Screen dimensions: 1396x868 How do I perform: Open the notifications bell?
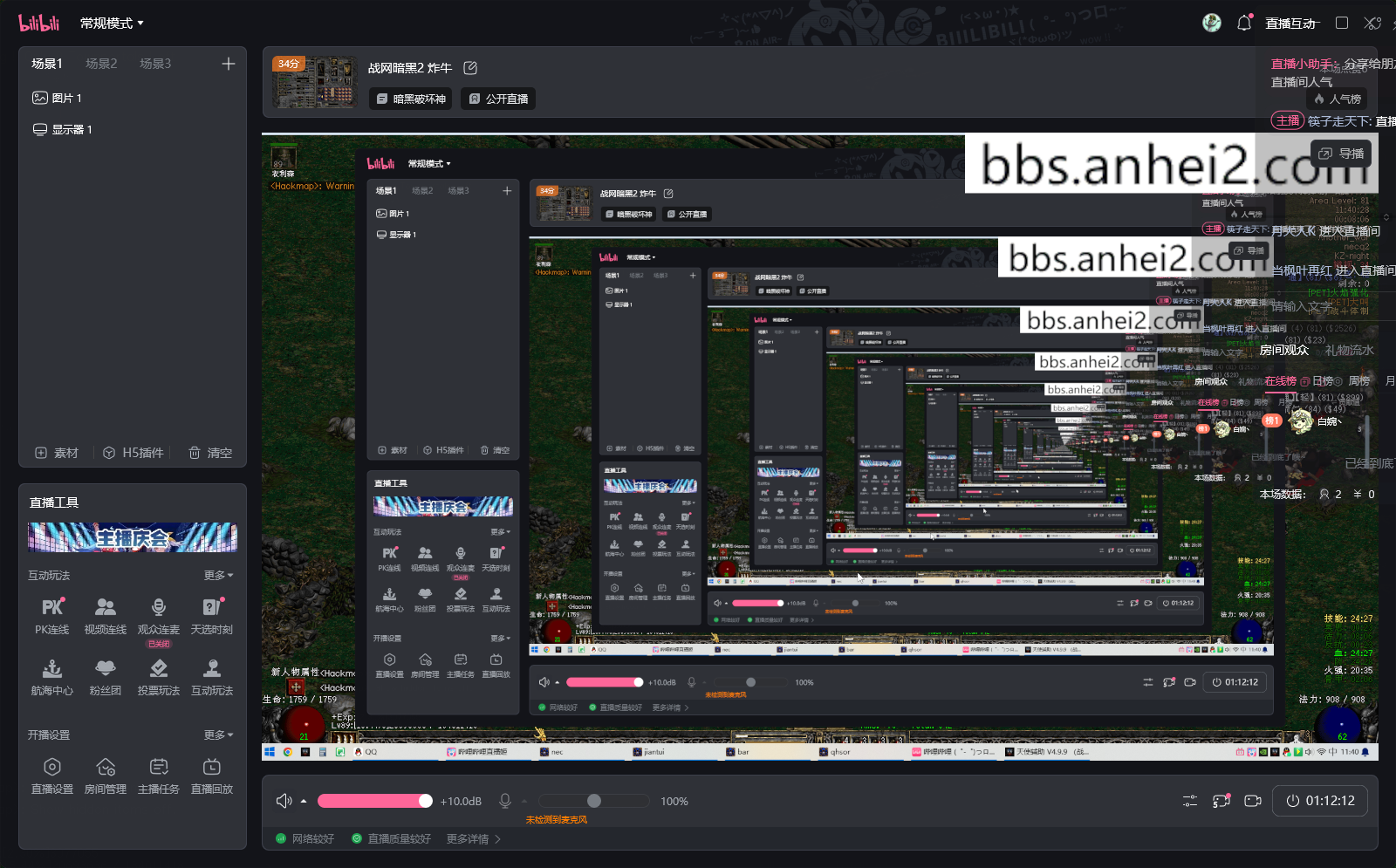1244,23
